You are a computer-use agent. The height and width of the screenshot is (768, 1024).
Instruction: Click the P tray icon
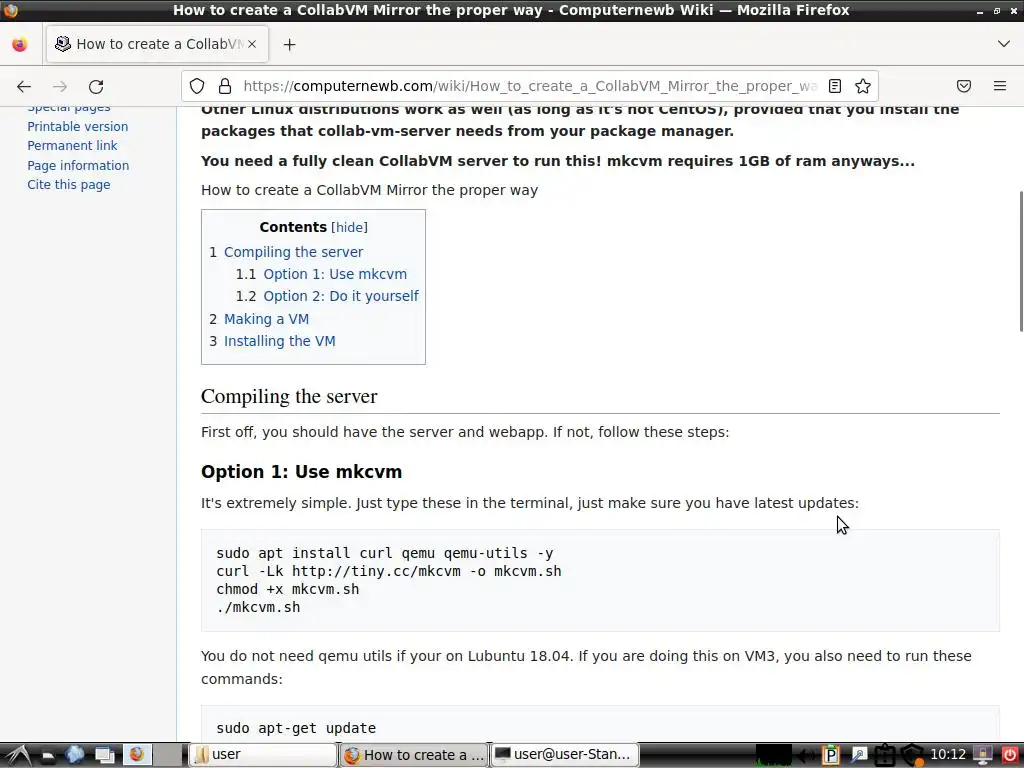(830, 755)
